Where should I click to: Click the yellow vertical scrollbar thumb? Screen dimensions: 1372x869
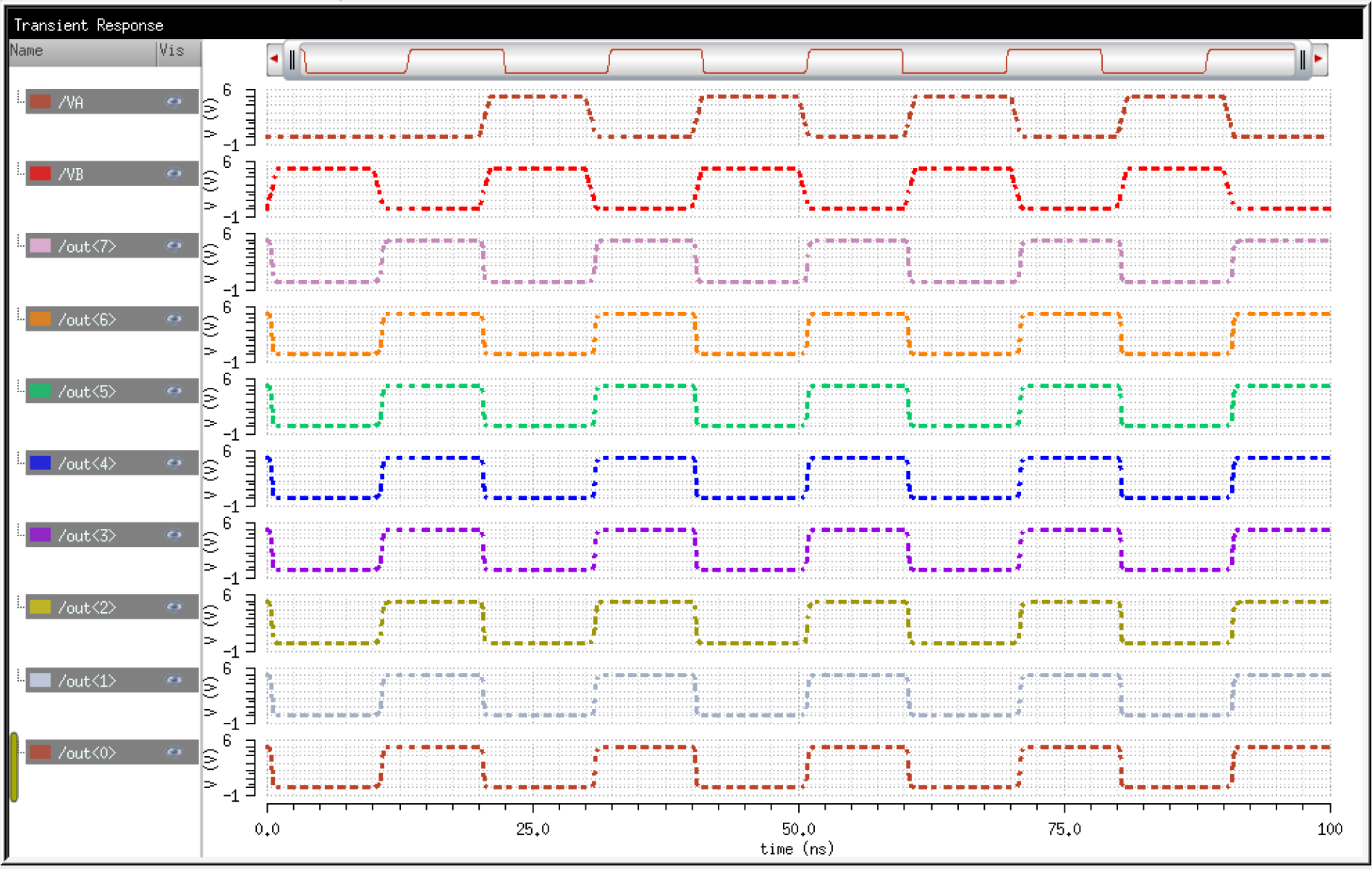(14, 767)
